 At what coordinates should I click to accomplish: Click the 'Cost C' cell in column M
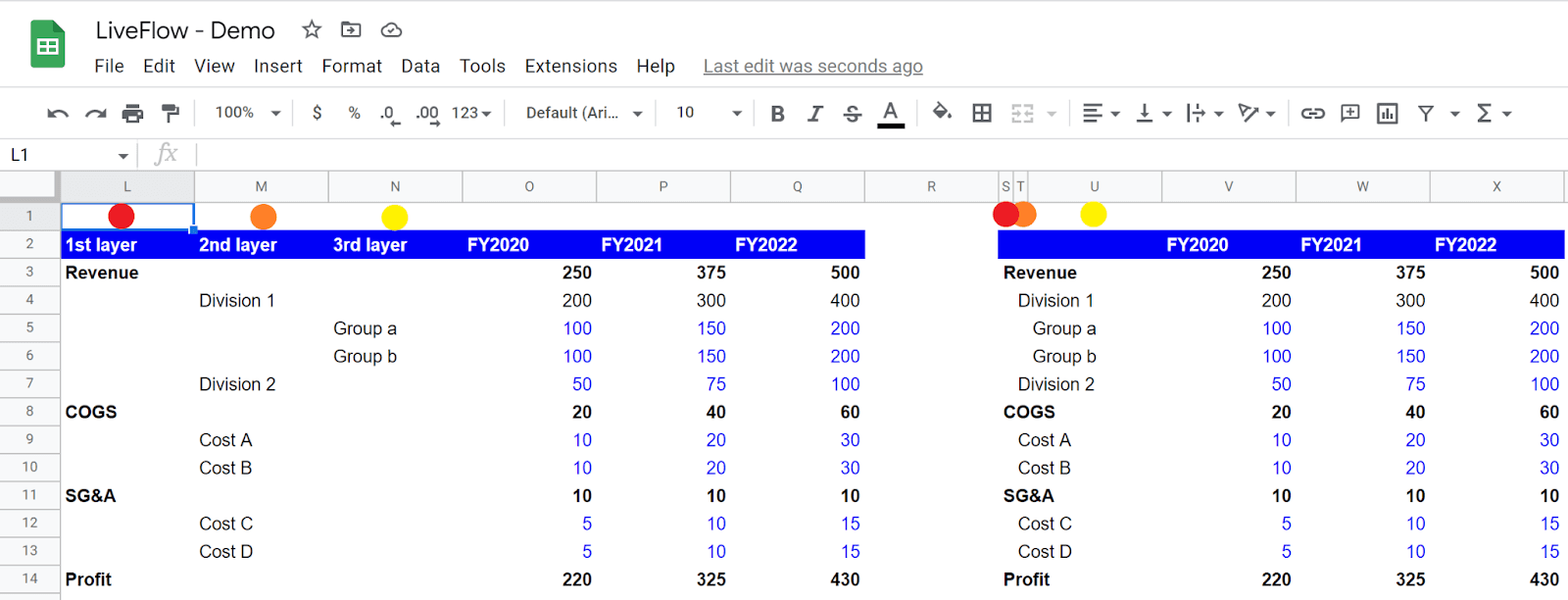(x=262, y=524)
